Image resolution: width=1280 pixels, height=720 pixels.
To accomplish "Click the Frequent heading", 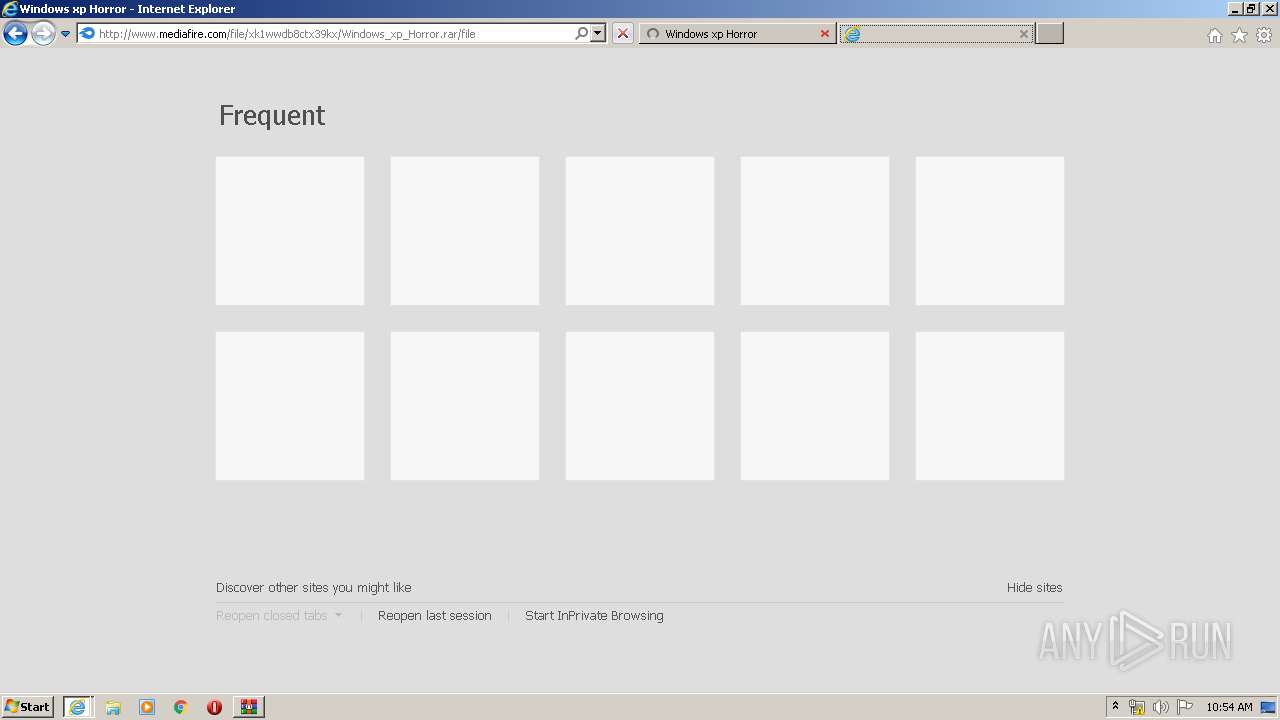I will (272, 115).
